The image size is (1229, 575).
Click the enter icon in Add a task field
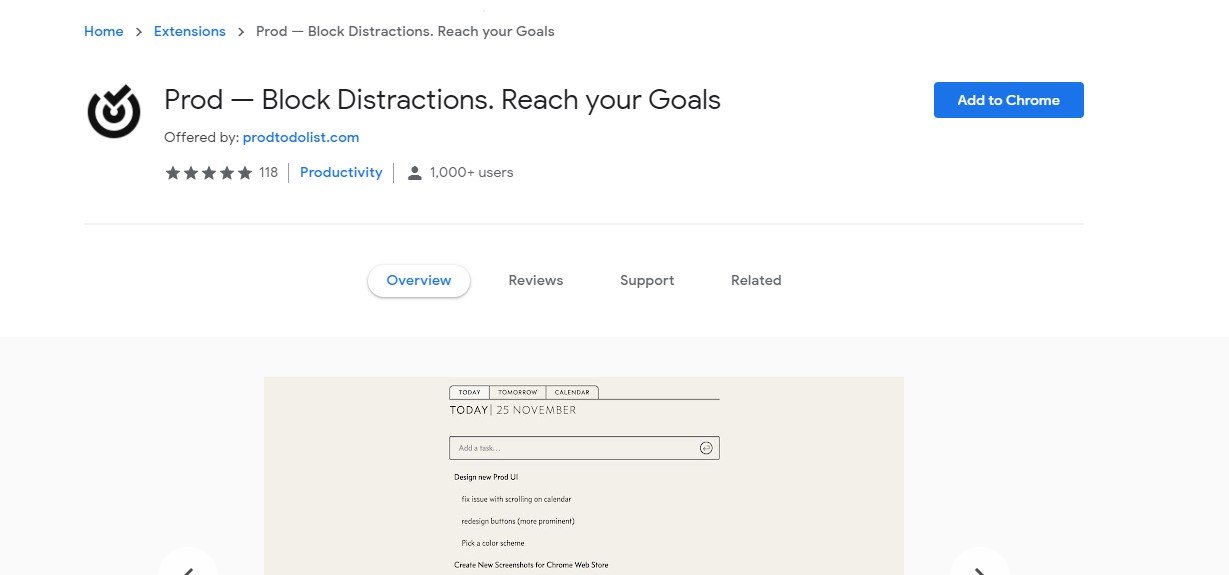(706, 448)
